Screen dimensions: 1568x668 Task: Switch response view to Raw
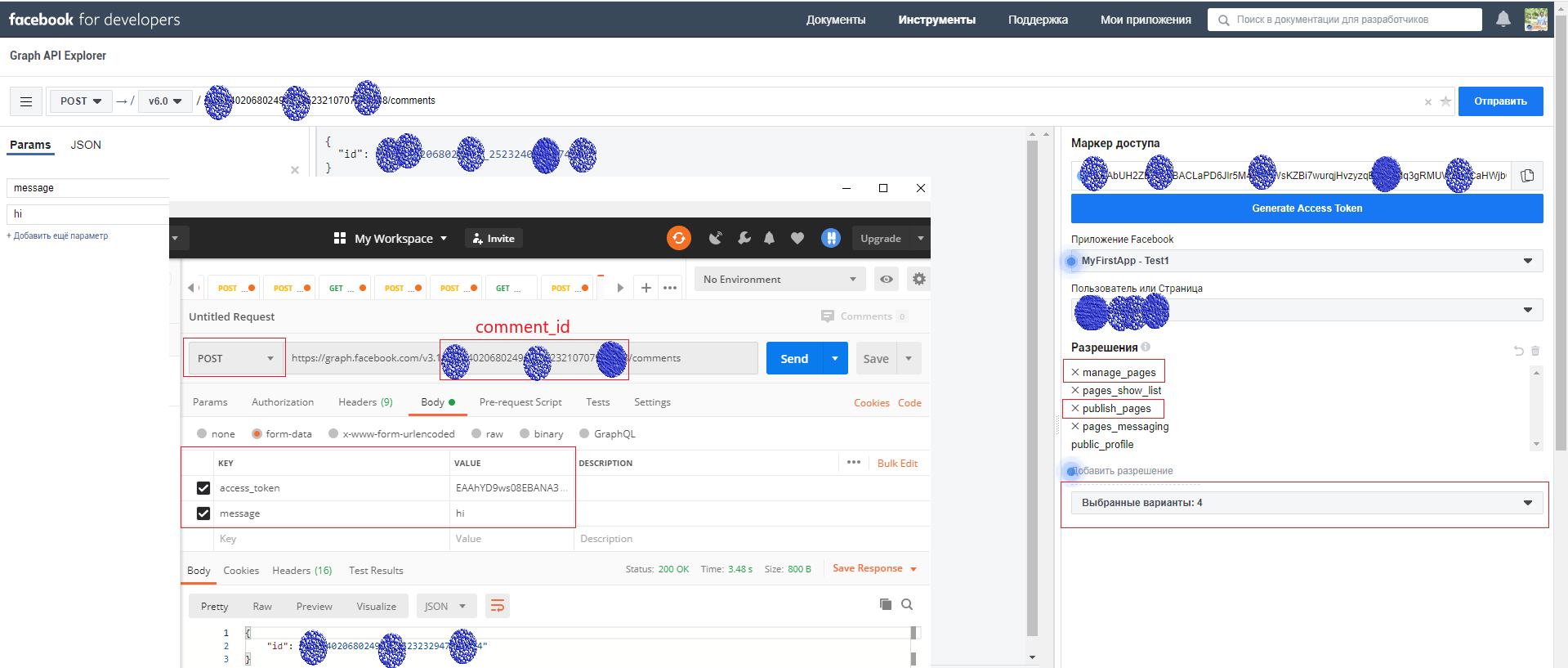pos(262,606)
